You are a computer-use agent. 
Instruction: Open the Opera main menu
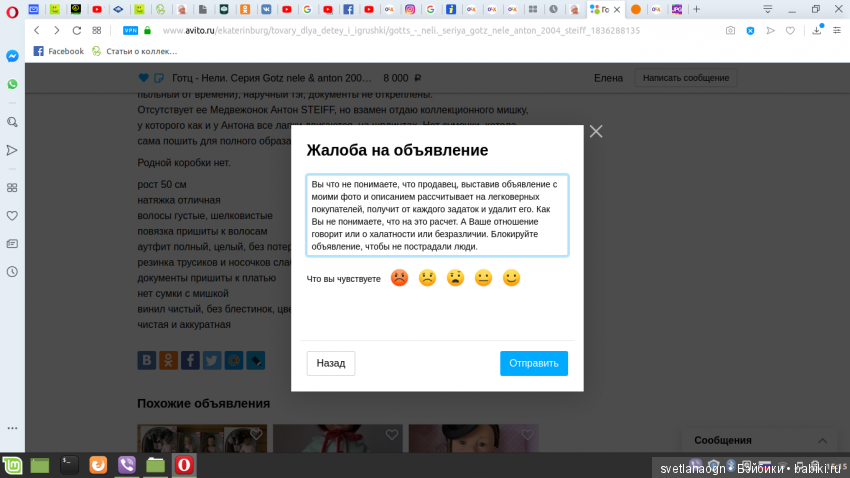pos(11,9)
